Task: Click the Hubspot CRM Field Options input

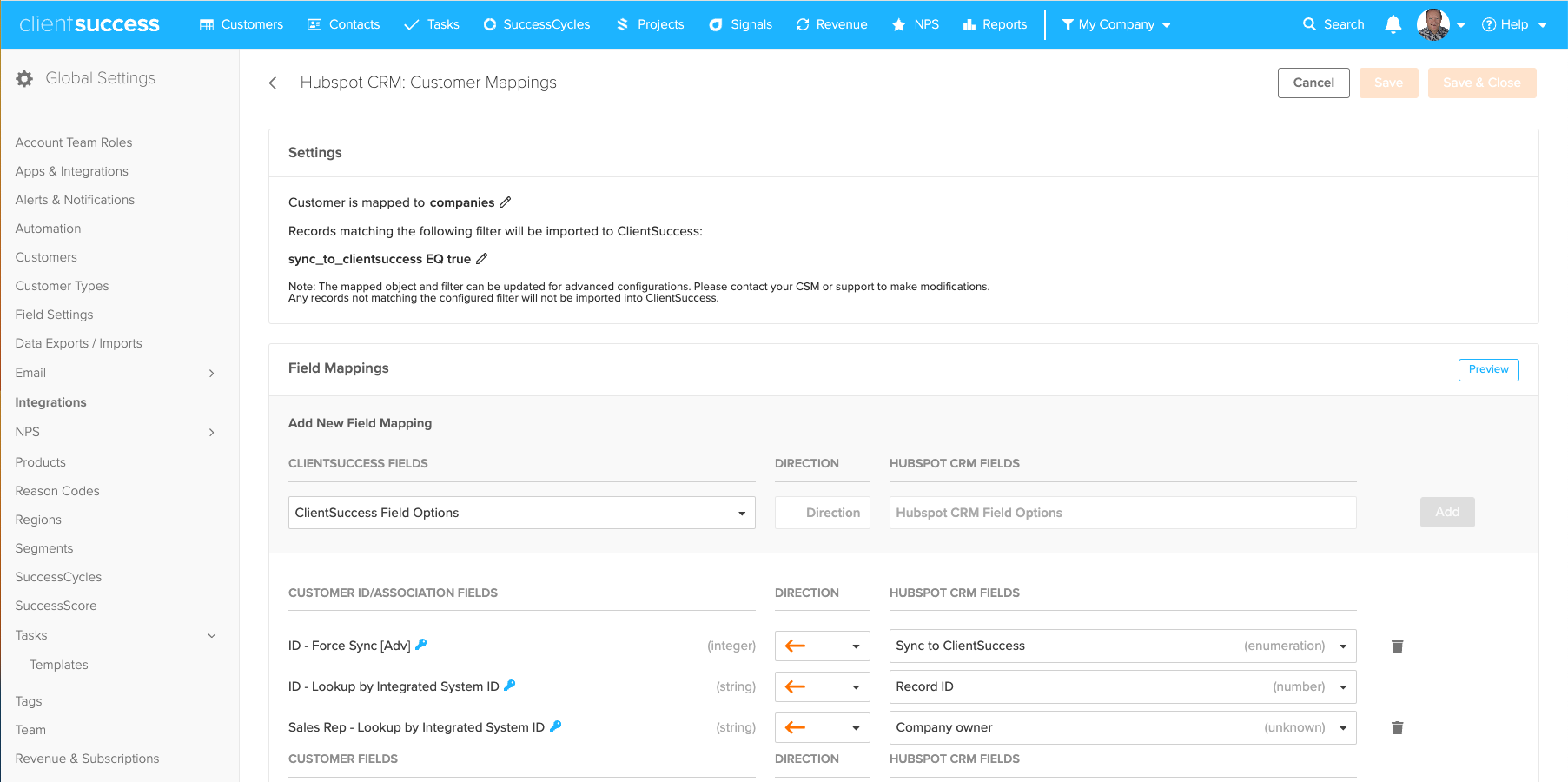Action: (x=1122, y=513)
